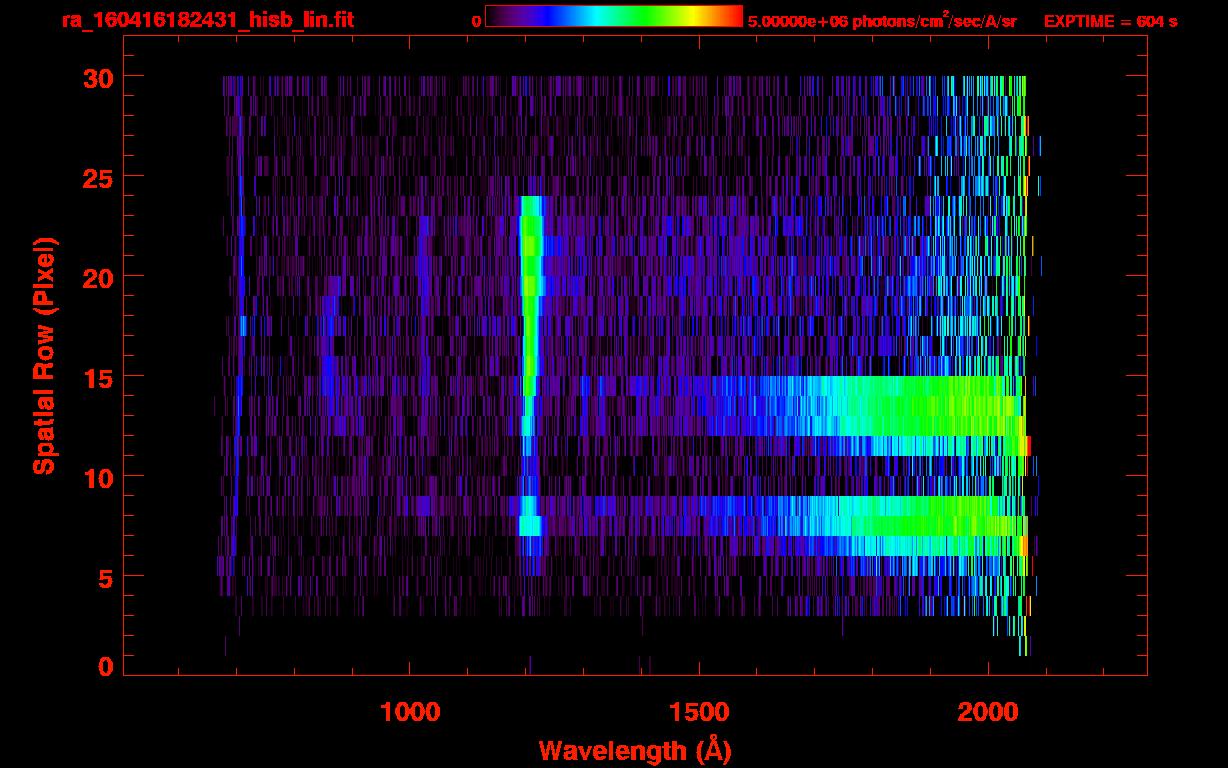Click the 2000 wavelength tick label

coord(988,712)
